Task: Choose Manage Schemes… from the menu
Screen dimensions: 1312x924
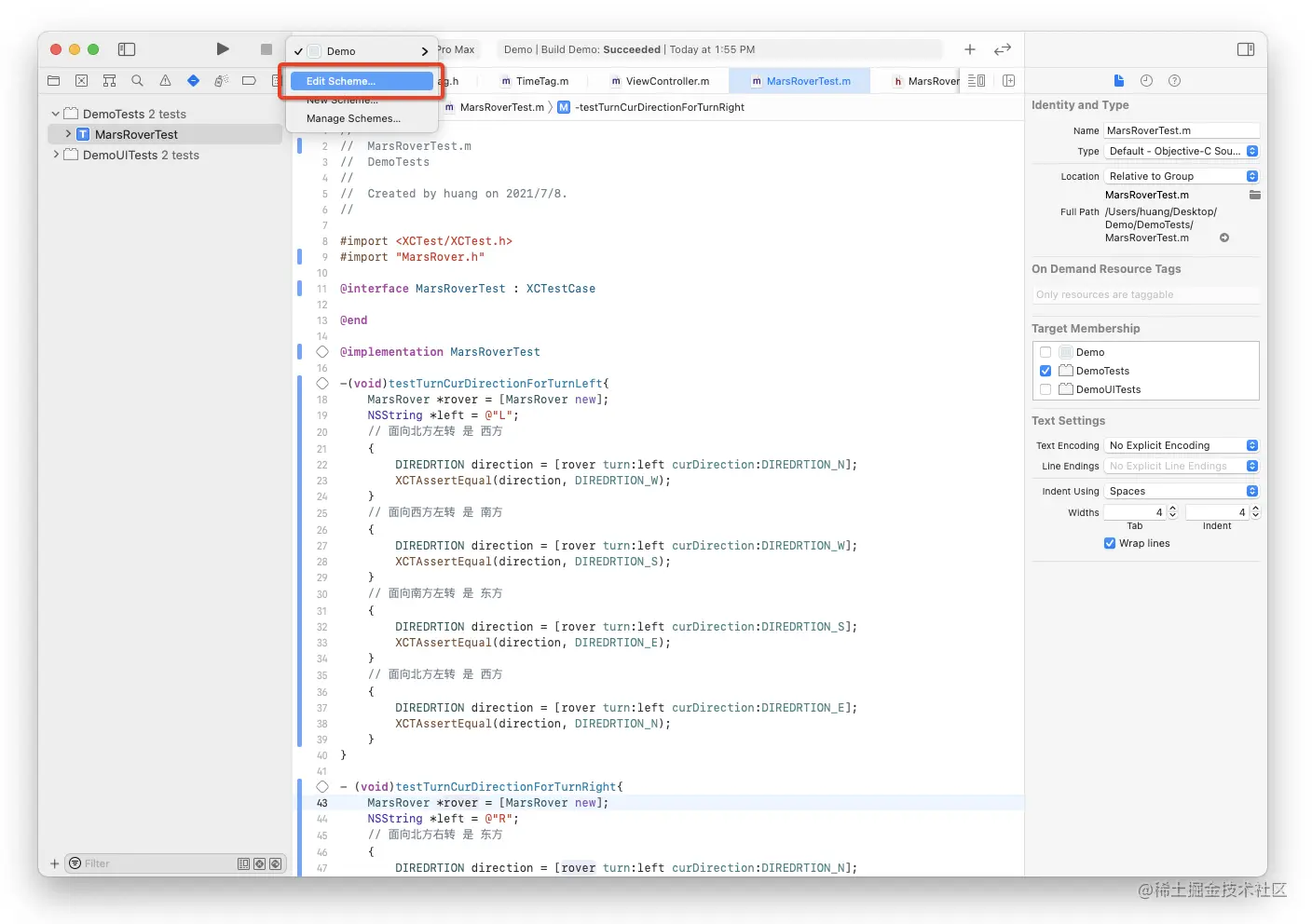Action: pyautogui.click(x=362, y=118)
